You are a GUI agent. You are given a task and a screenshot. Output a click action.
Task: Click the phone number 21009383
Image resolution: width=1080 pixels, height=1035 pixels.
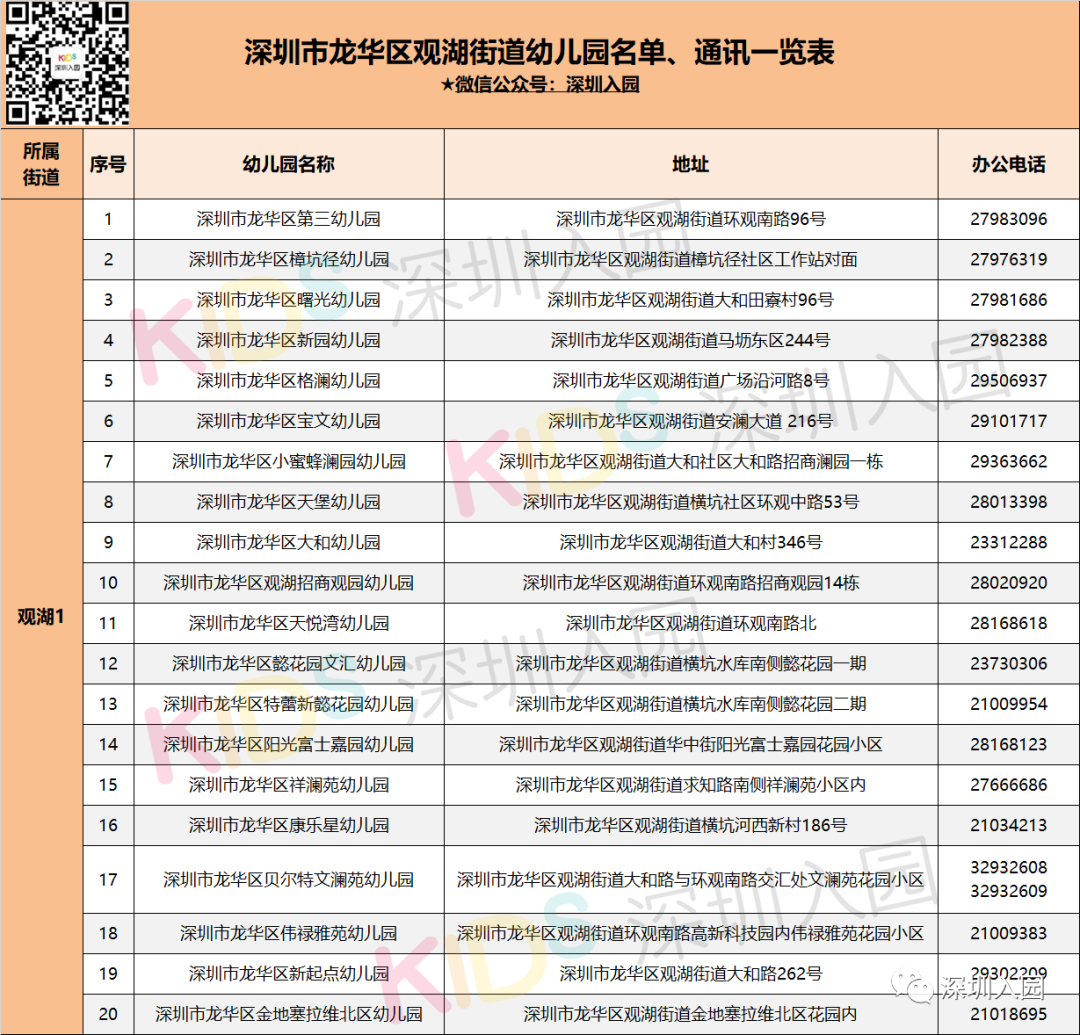click(x=1008, y=933)
